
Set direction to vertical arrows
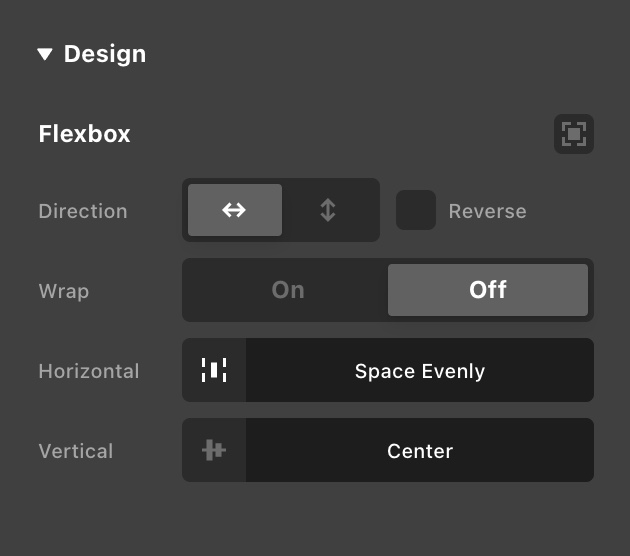click(328, 210)
